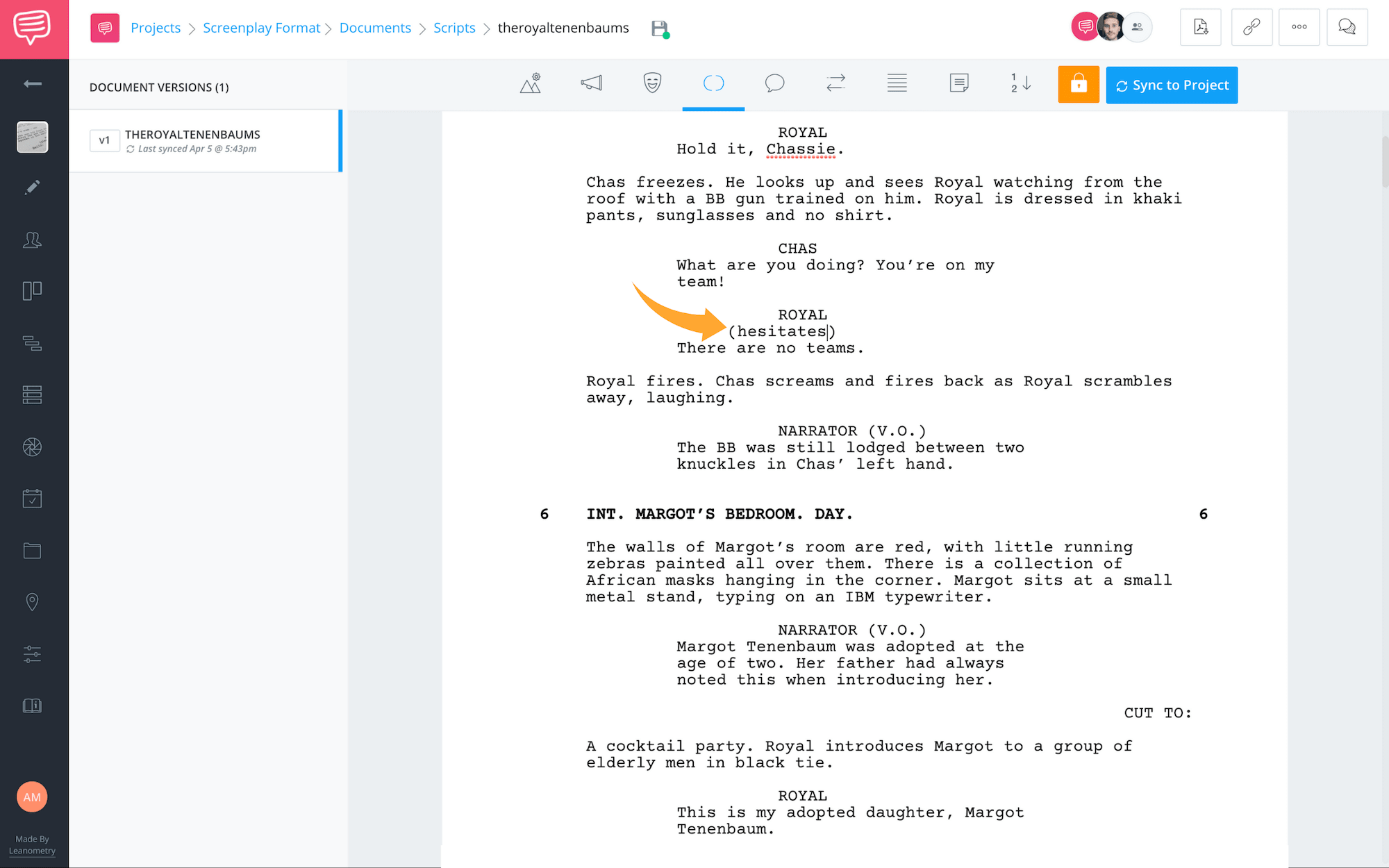The width and height of the screenshot is (1389, 868).
Task: Expand the DOCUMENT VERSIONS panel
Action: tap(159, 87)
